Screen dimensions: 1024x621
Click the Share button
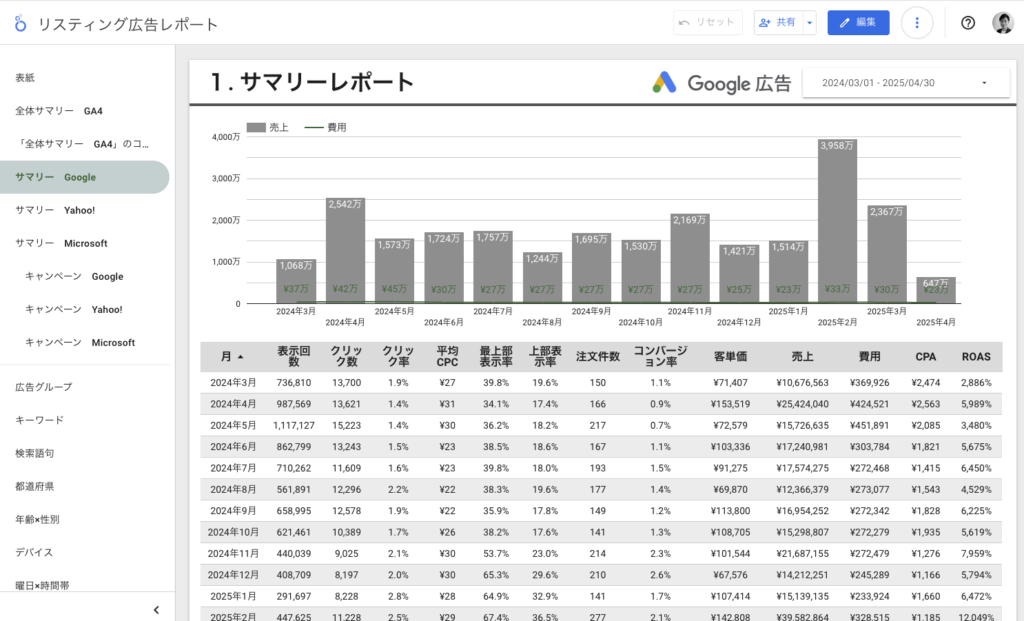pyautogui.click(x=778, y=23)
